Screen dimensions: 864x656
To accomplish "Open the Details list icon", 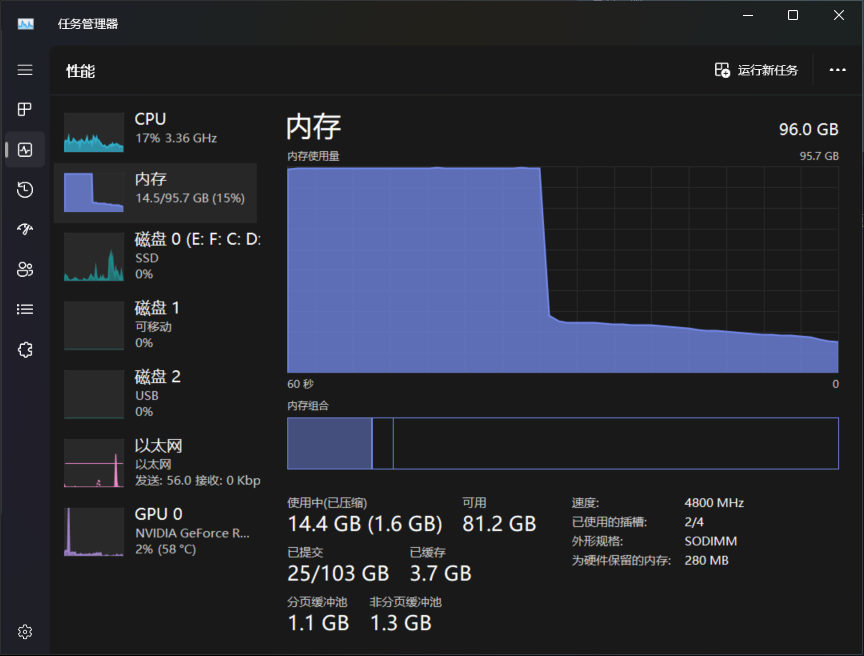I will click(25, 309).
